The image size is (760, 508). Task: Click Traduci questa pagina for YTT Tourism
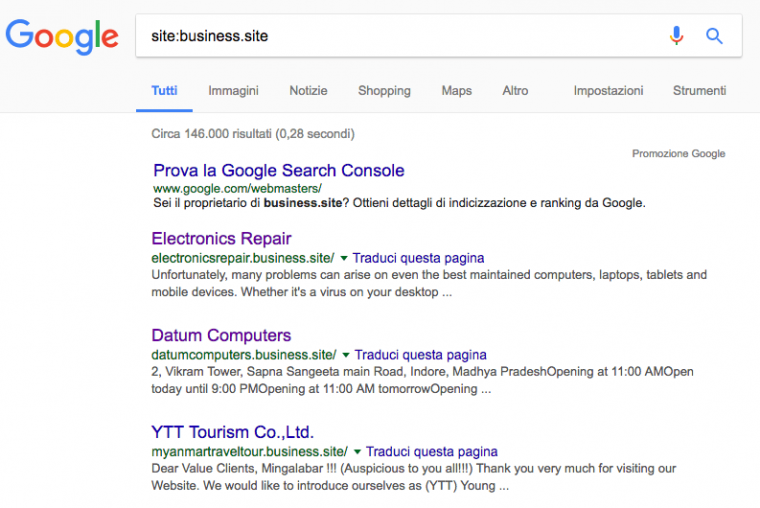click(x=431, y=452)
